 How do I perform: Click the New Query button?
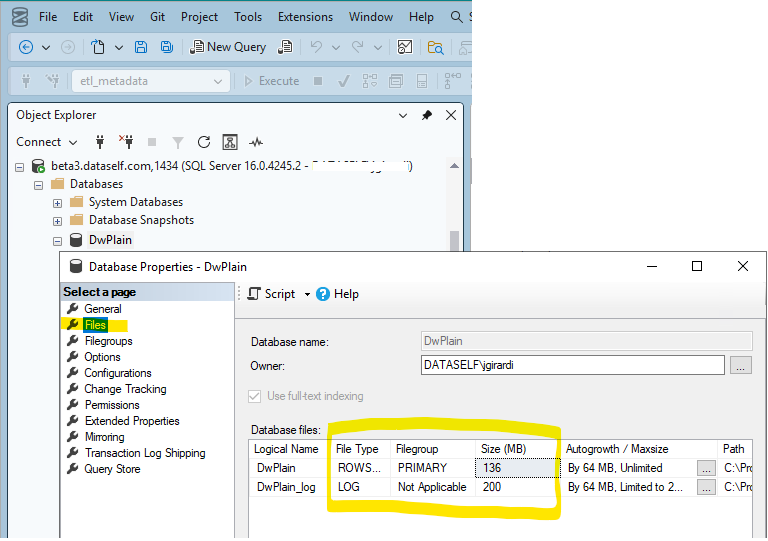228,47
